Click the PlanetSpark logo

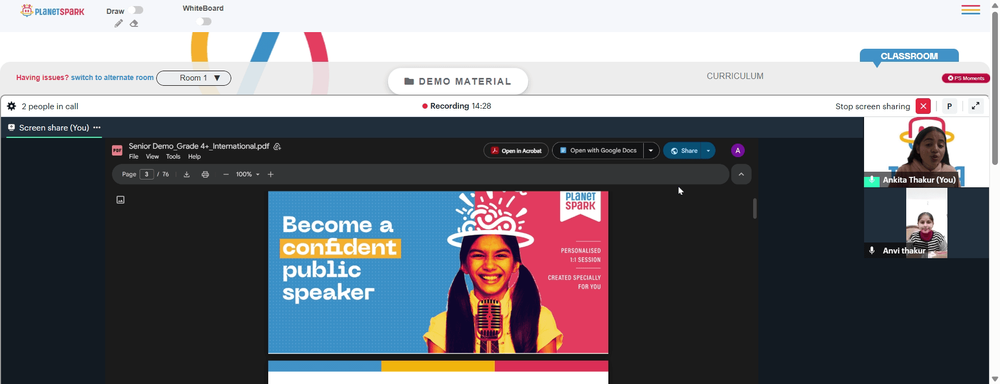pos(52,11)
